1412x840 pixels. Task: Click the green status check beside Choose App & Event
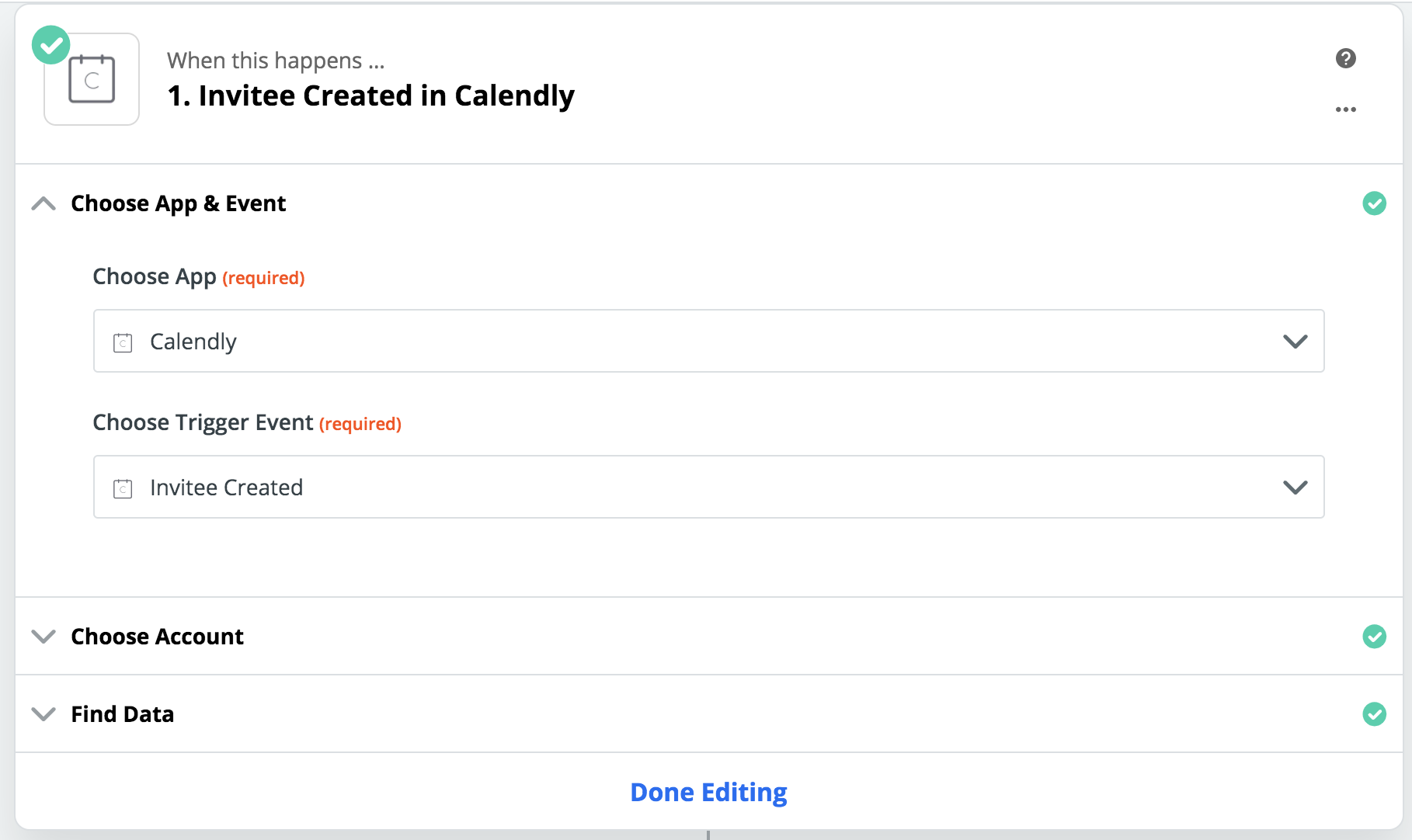point(1375,203)
